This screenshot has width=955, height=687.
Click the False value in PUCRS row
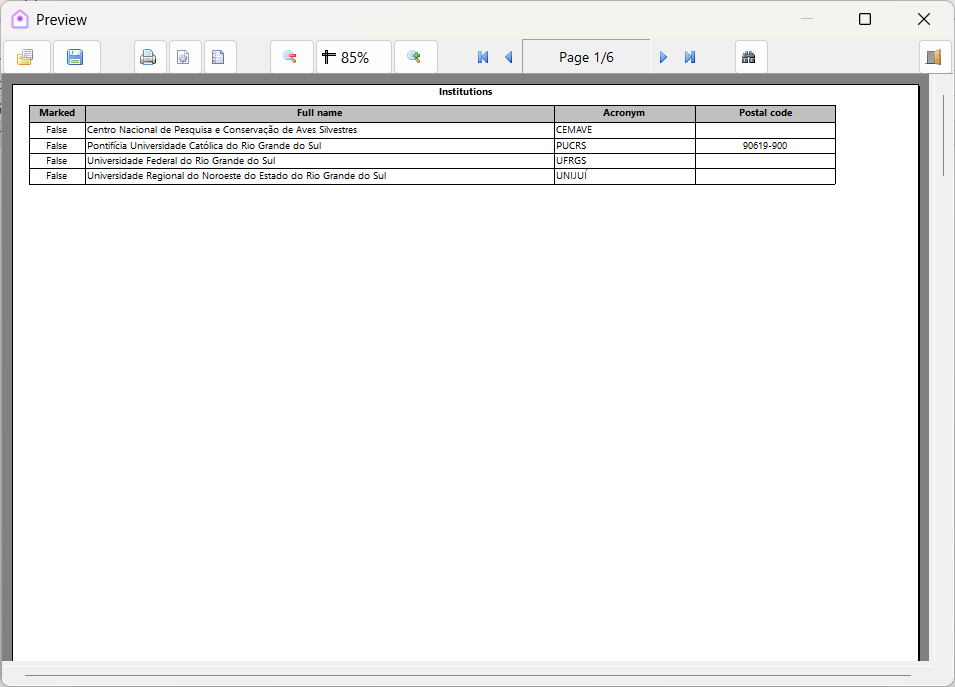pos(57,146)
